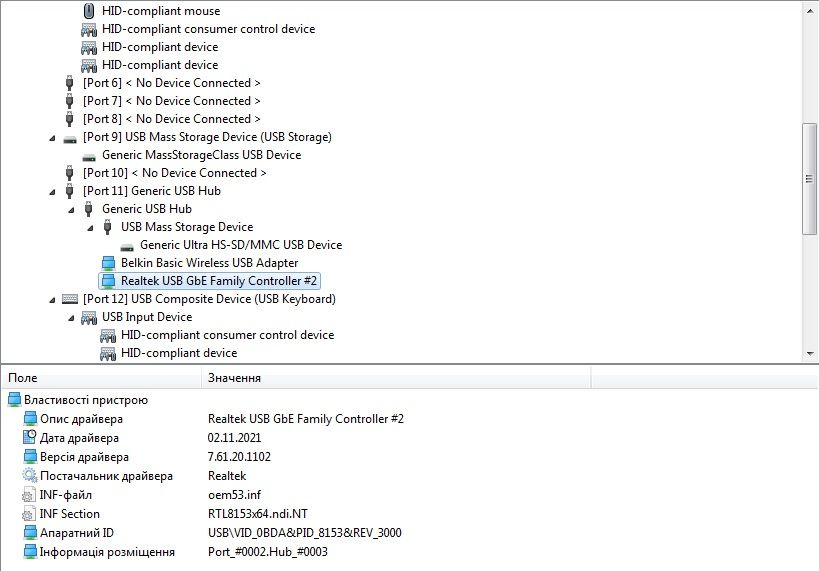
Task: Click the INF-файл document icon
Action: coord(29,495)
